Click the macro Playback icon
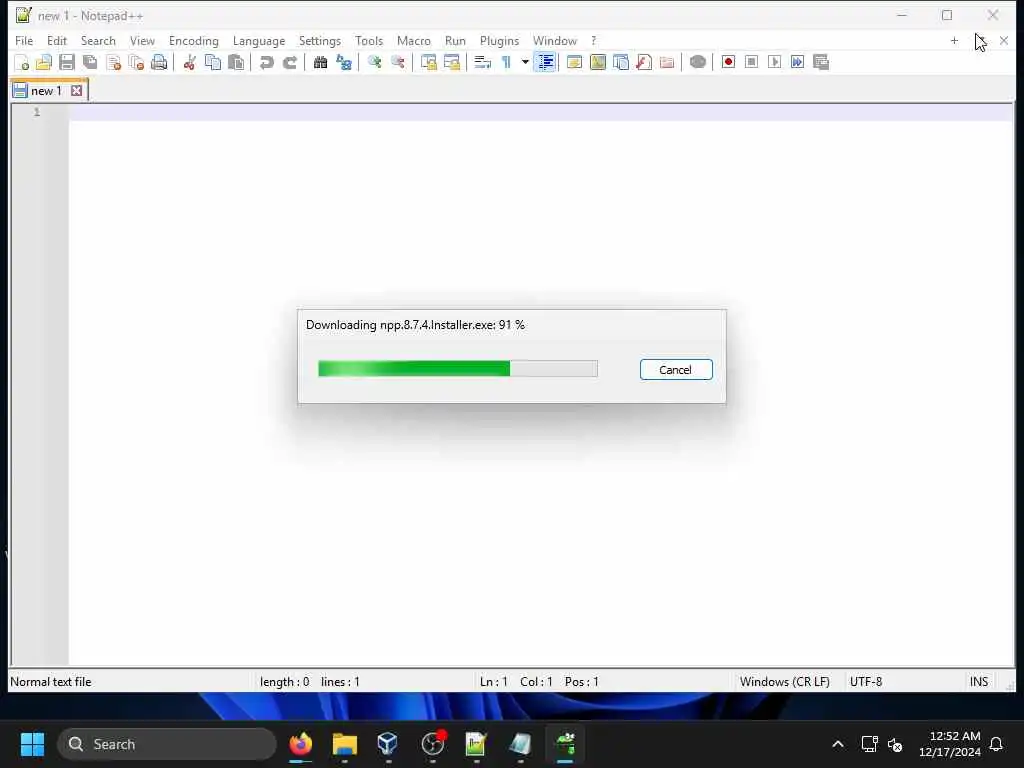 click(775, 62)
